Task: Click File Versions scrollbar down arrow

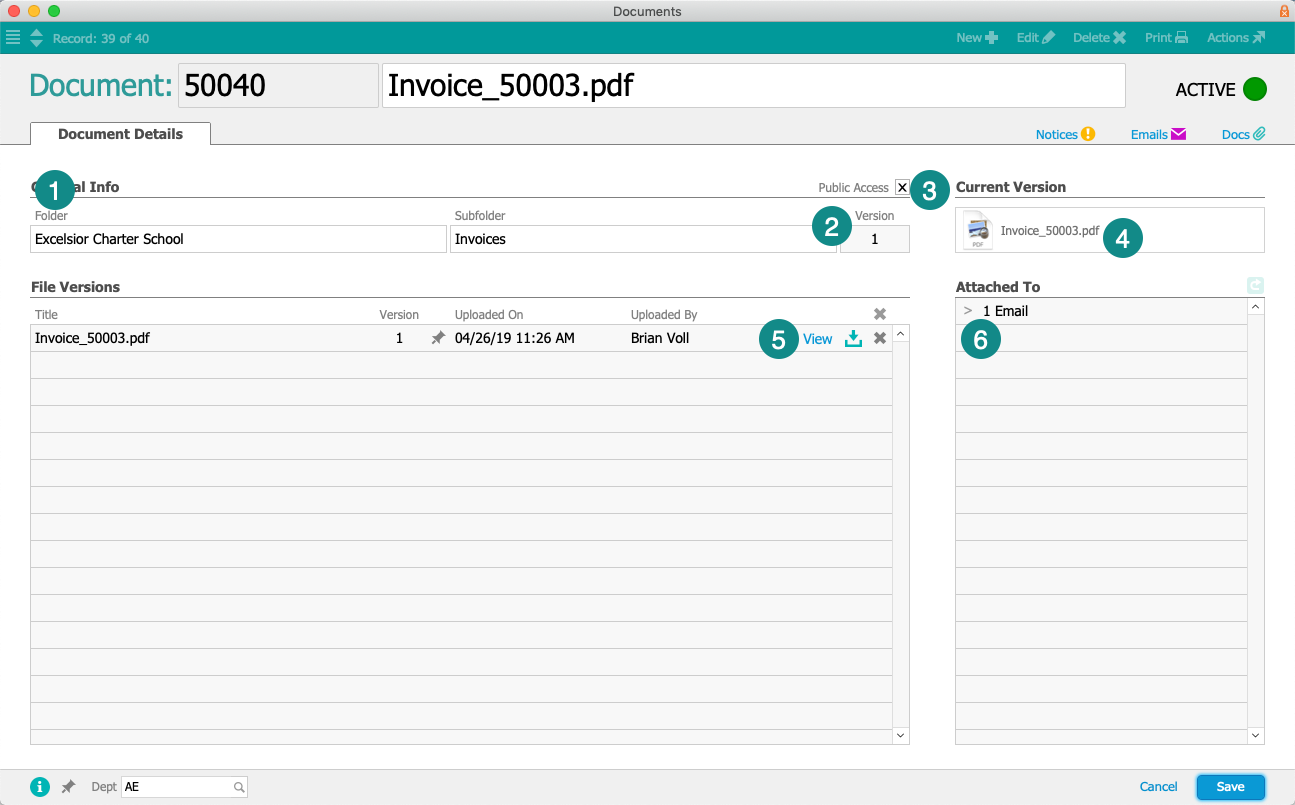Action: (x=901, y=736)
